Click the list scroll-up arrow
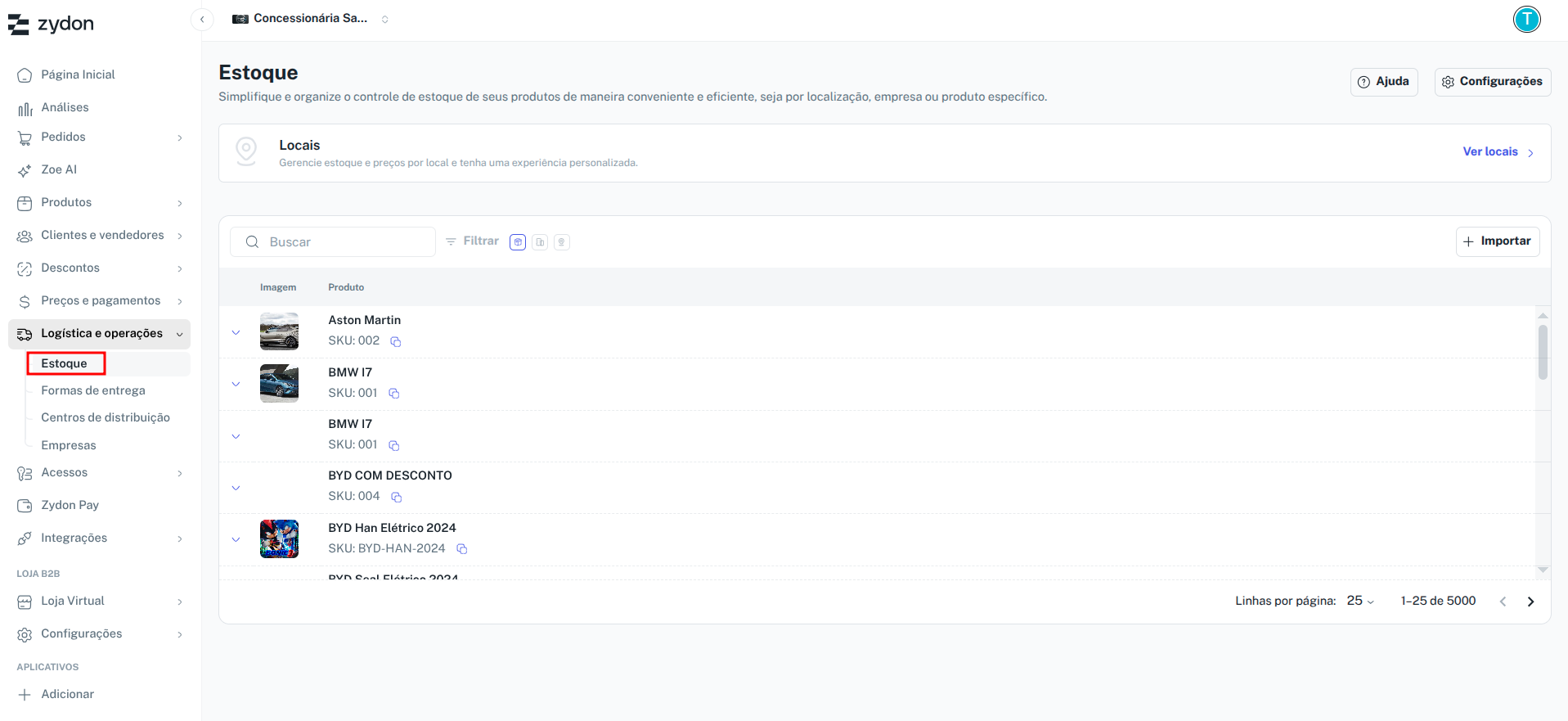Image resolution: width=1568 pixels, height=721 pixels. pyautogui.click(x=1543, y=316)
